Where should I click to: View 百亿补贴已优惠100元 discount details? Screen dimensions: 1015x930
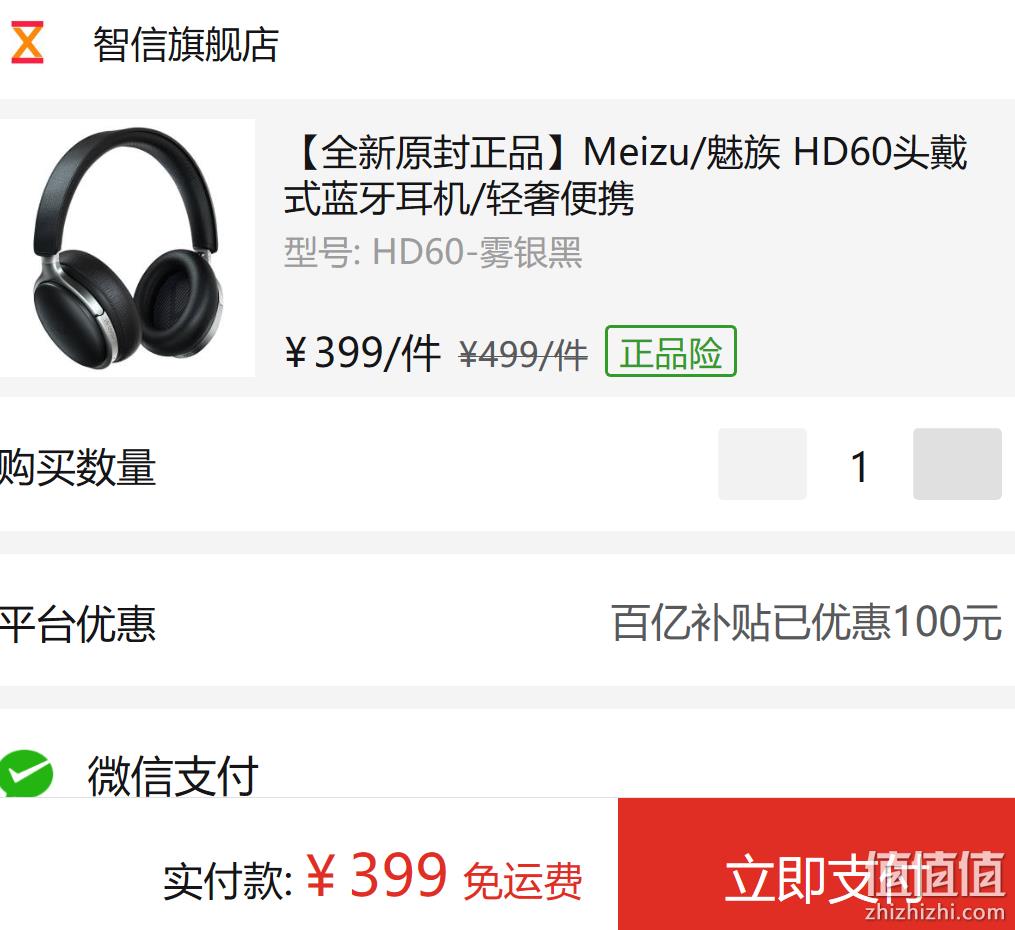(x=807, y=622)
